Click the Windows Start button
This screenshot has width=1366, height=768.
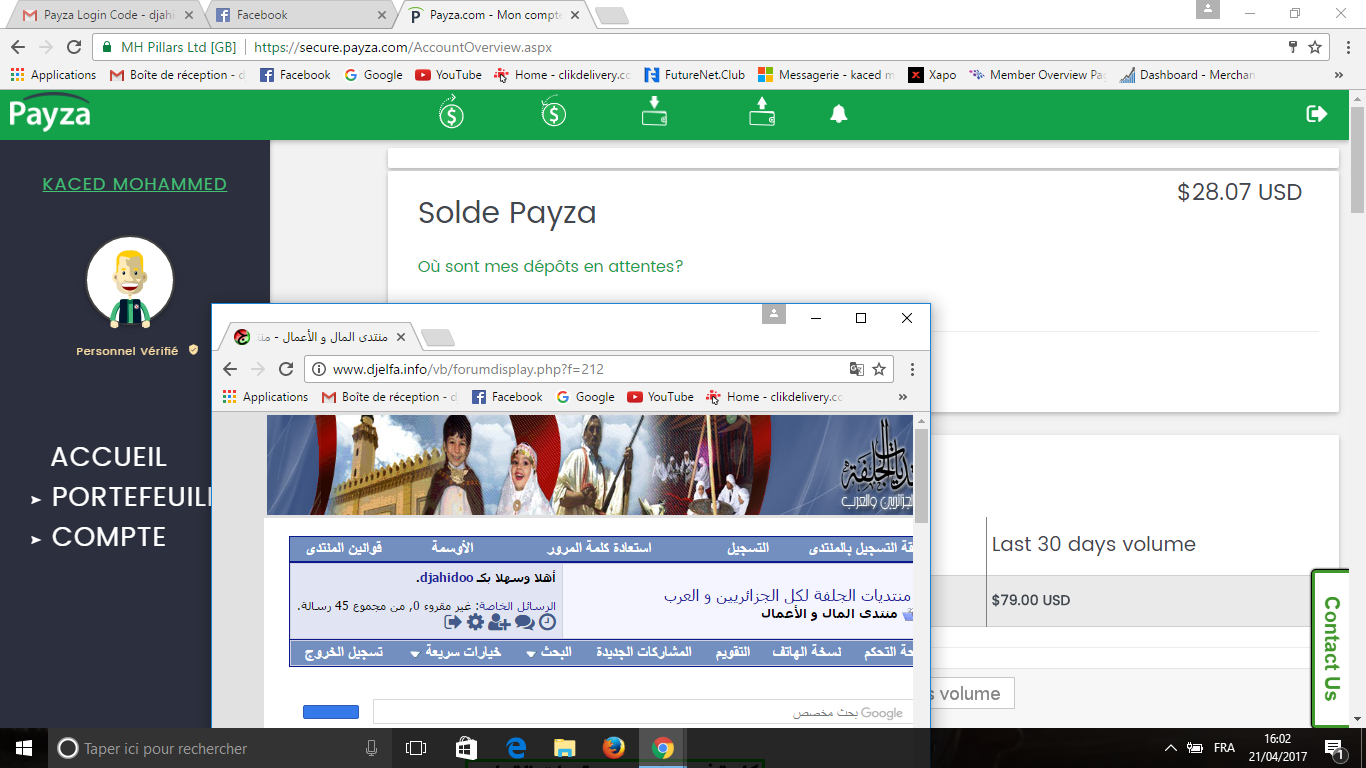point(24,748)
